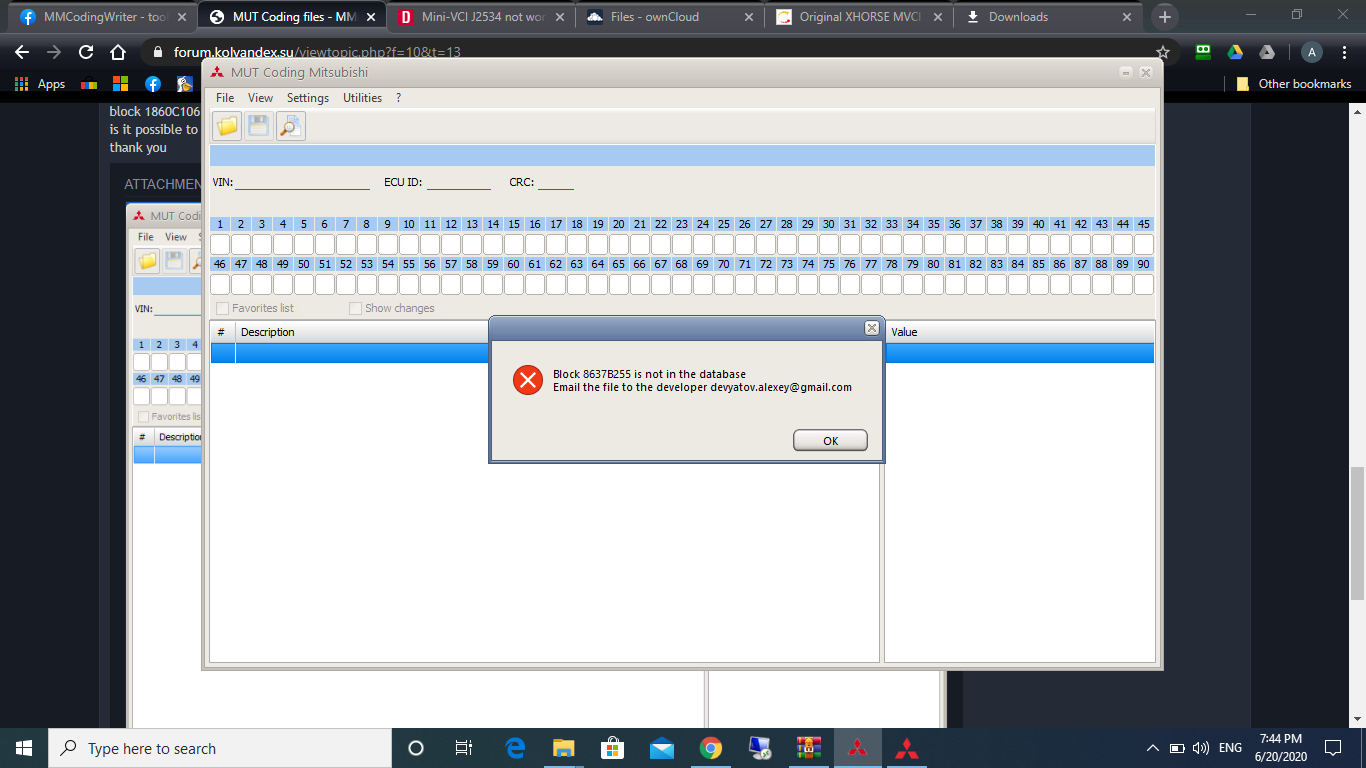Click the magnifier search toolbar icon
Image resolution: width=1366 pixels, height=768 pixels.
point(291,126)
